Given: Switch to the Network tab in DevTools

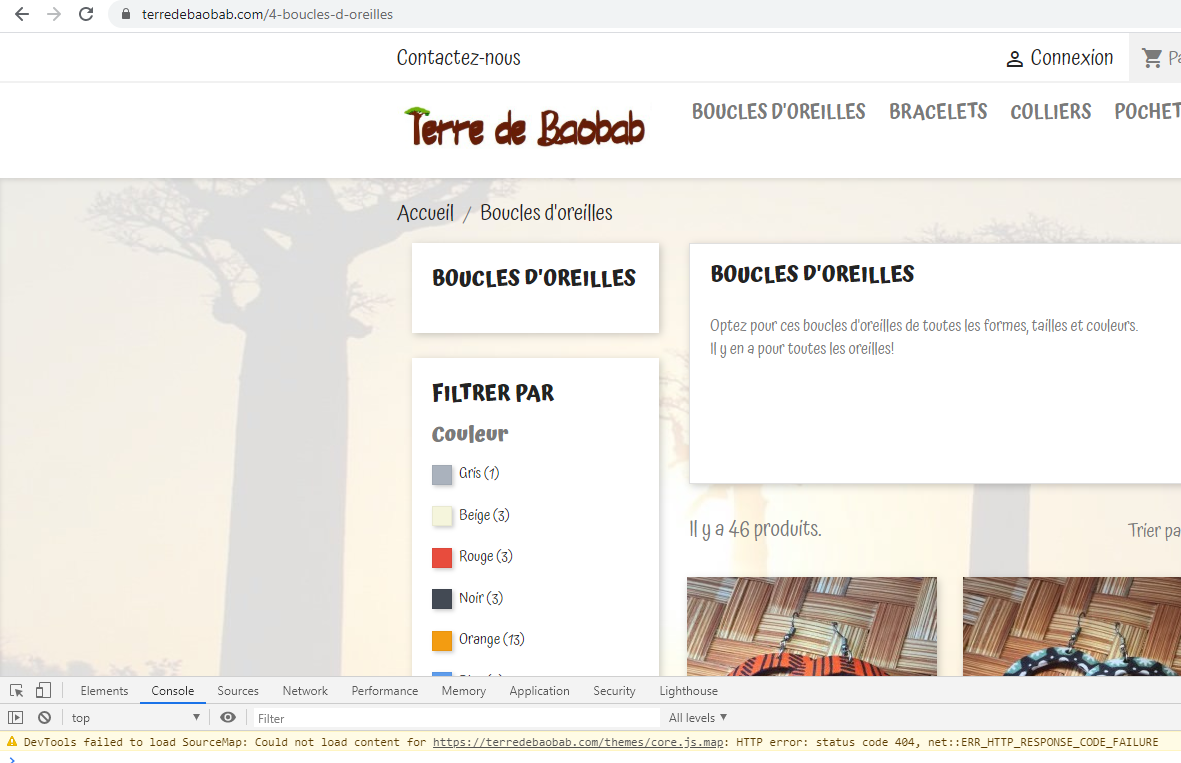Looking at the screenshot, I should (x=304, y=690).
